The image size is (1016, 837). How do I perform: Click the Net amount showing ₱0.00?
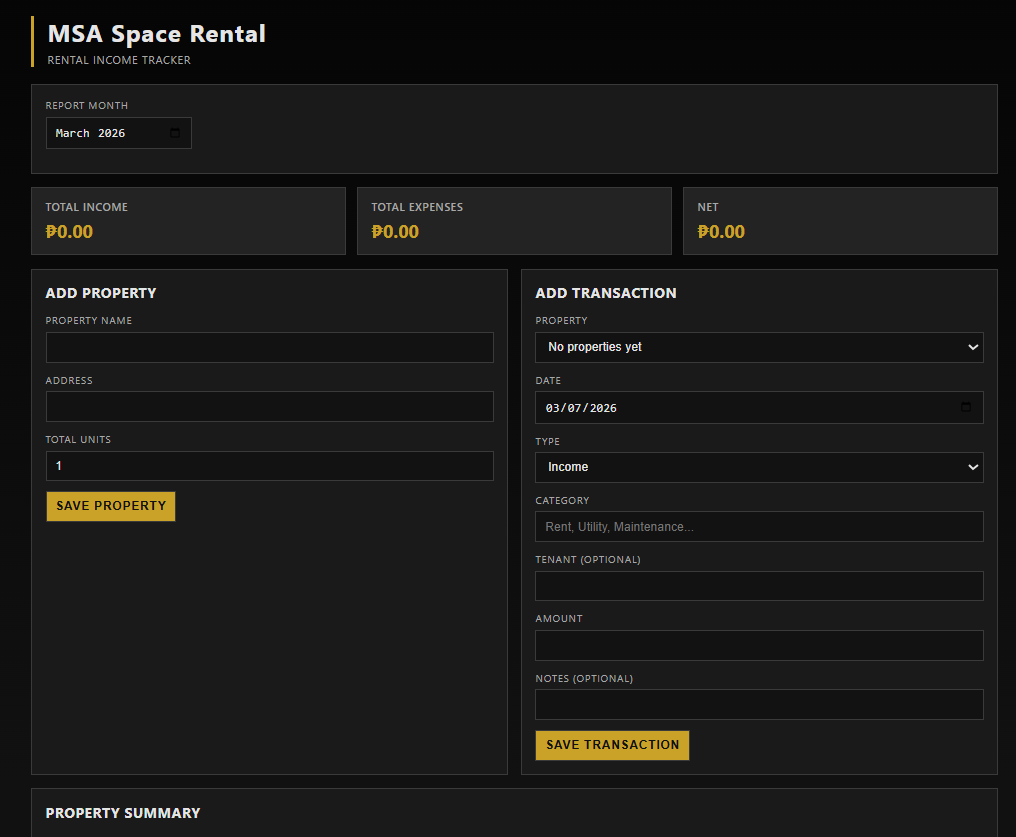click(721, 231)
